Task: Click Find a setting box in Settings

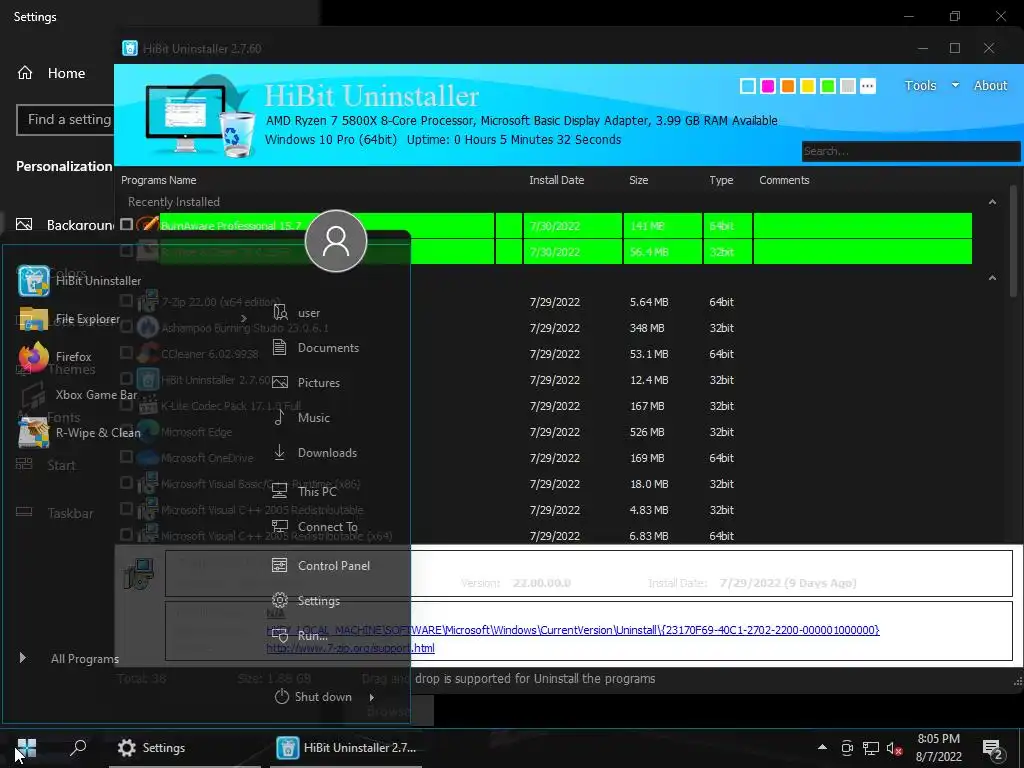Action: pyautogui.click(x=64, y=120)
